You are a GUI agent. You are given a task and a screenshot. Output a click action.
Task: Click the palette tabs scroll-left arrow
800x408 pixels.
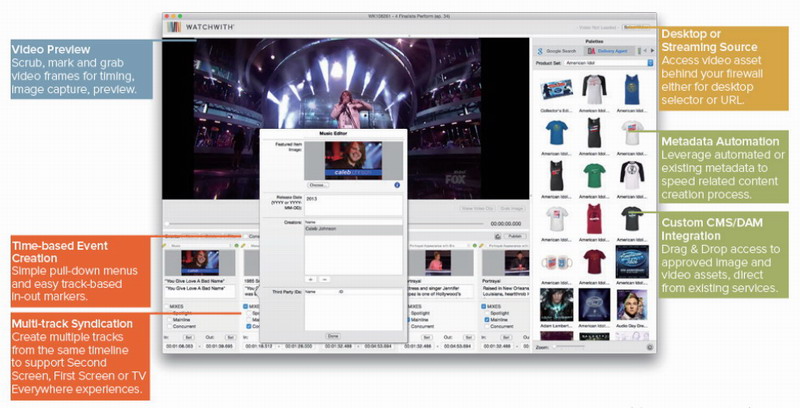click(x=644, y=51)
